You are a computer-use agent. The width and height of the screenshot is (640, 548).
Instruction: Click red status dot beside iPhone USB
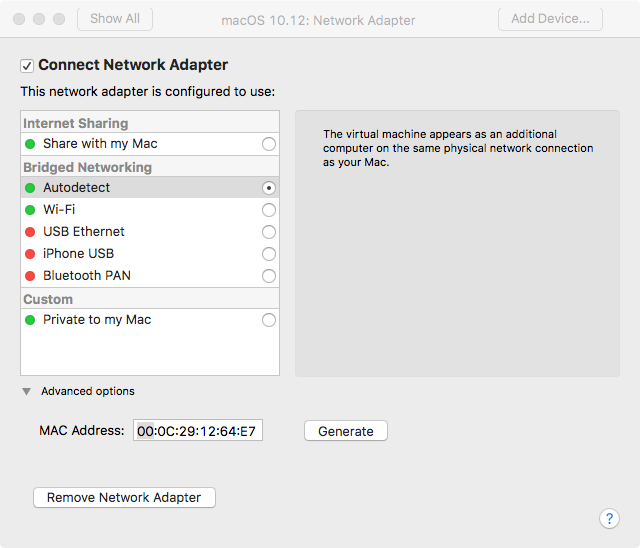(x=30, y=254)
